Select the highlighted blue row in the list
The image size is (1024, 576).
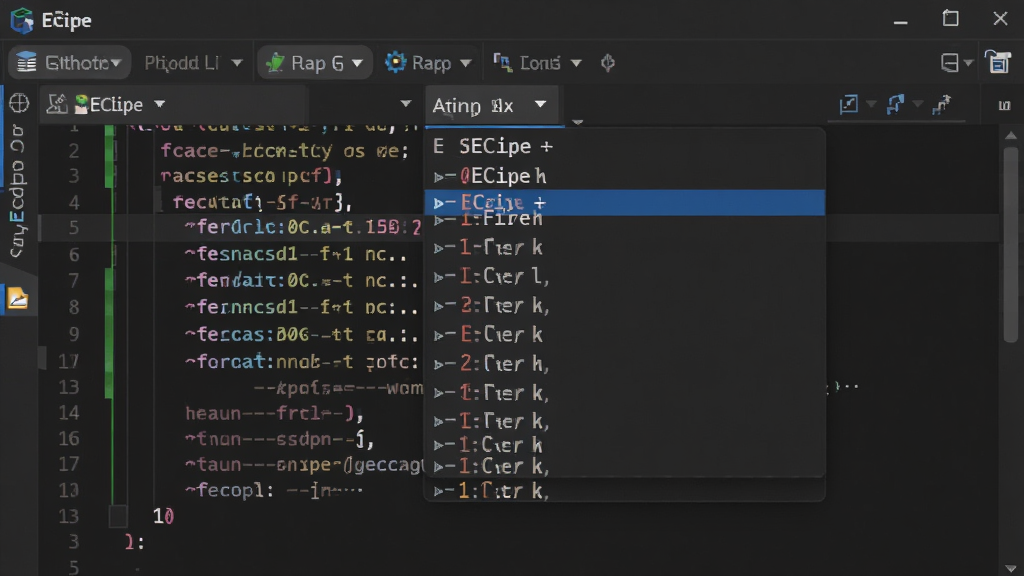point(624,202)
